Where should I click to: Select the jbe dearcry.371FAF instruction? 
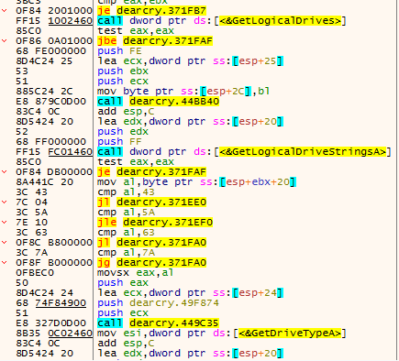(x=155, y=41)
